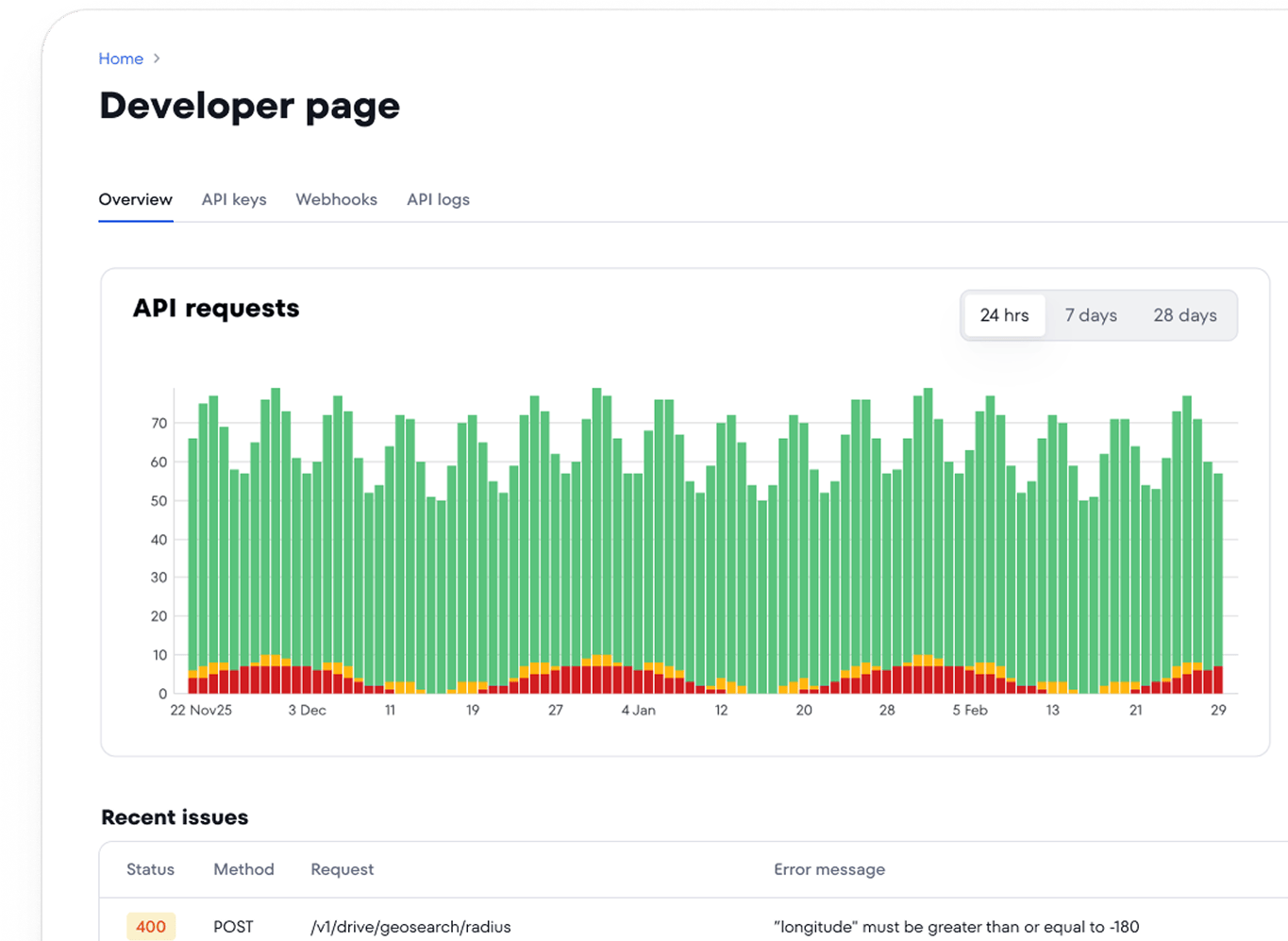Click the 4 Jan x-axis label
The height and width of the screenshot is (941, 1288).
[638, 710]
